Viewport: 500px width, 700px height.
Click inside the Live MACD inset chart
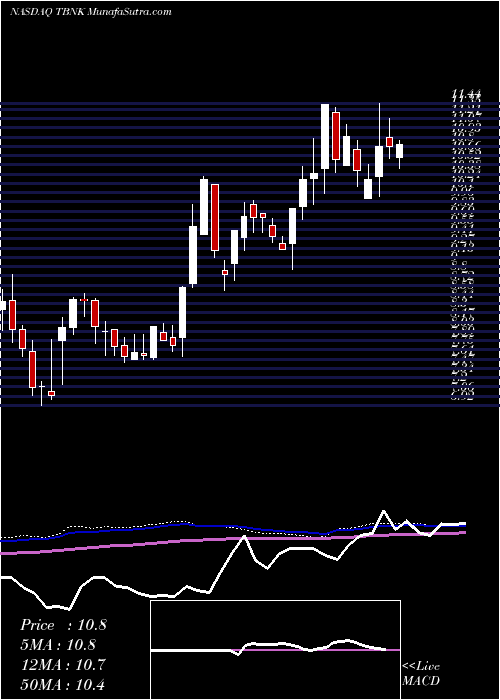tap(275, 650)
